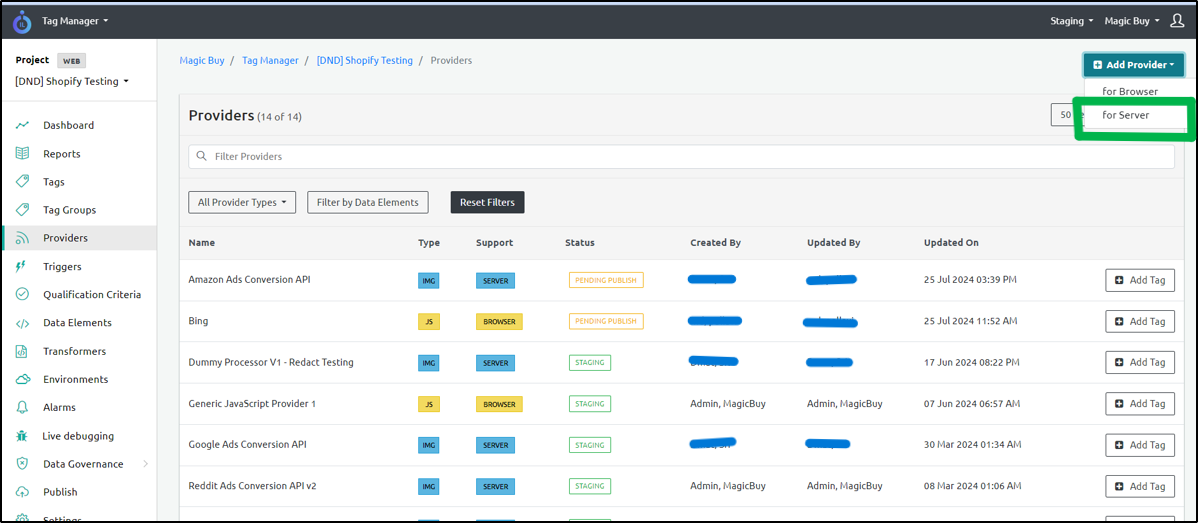
Task: Click the Reset Filters button
Action: click(x=487, y=202)
